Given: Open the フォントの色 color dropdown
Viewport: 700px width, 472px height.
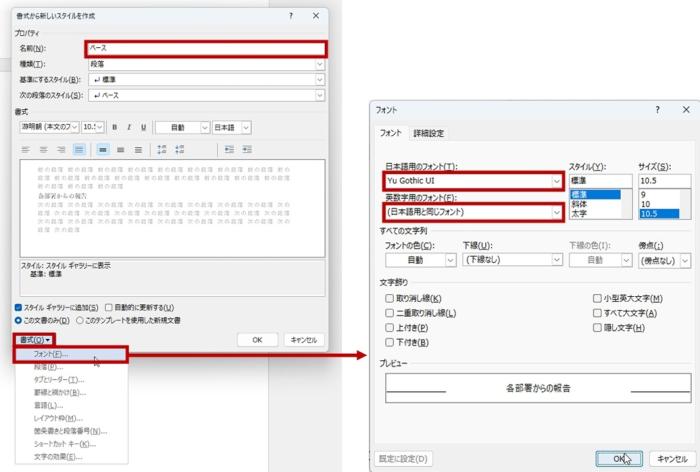Looking at the screenshot, I should tap(450, 260).
